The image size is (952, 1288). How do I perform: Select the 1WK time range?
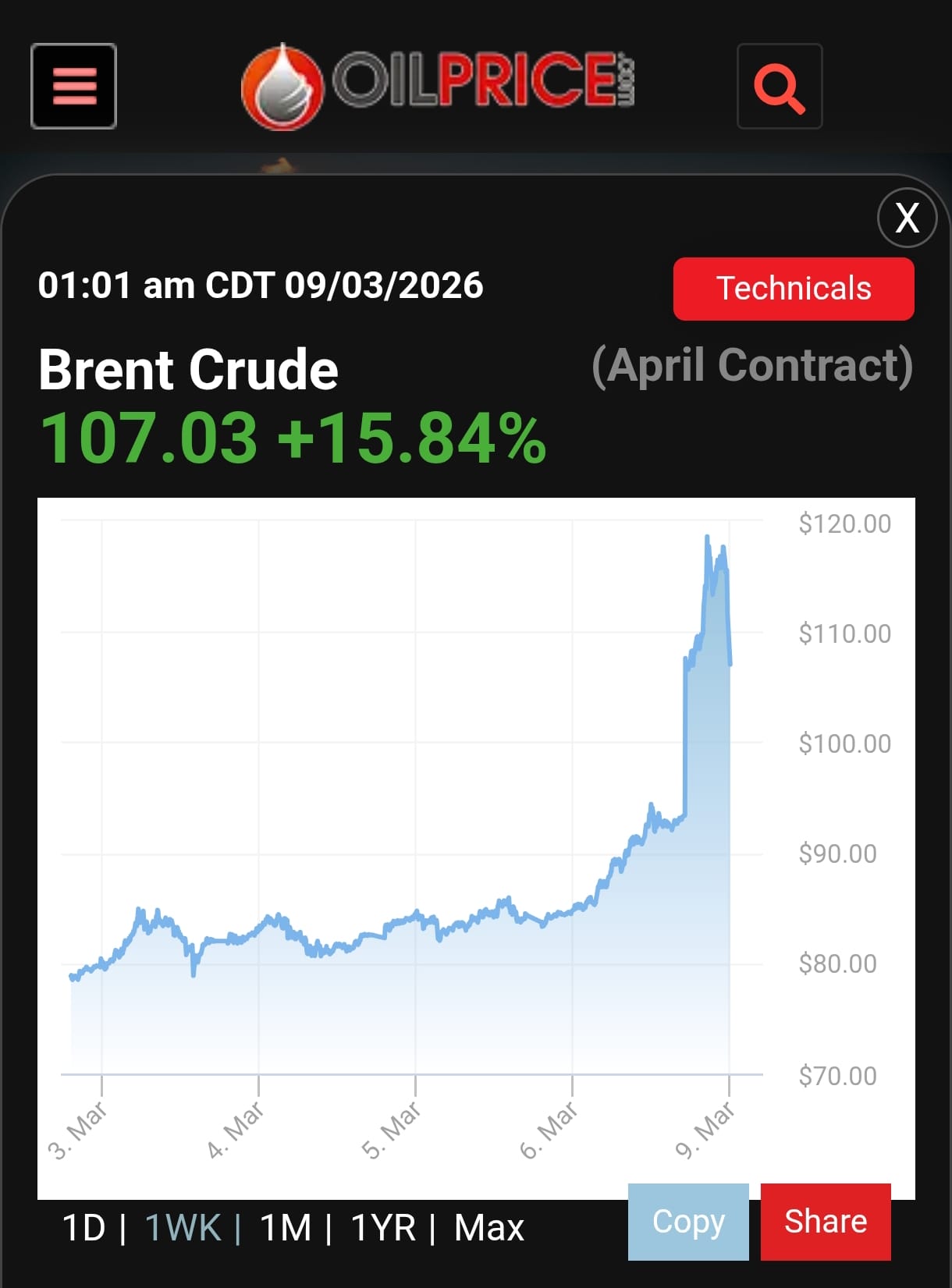183,1228
